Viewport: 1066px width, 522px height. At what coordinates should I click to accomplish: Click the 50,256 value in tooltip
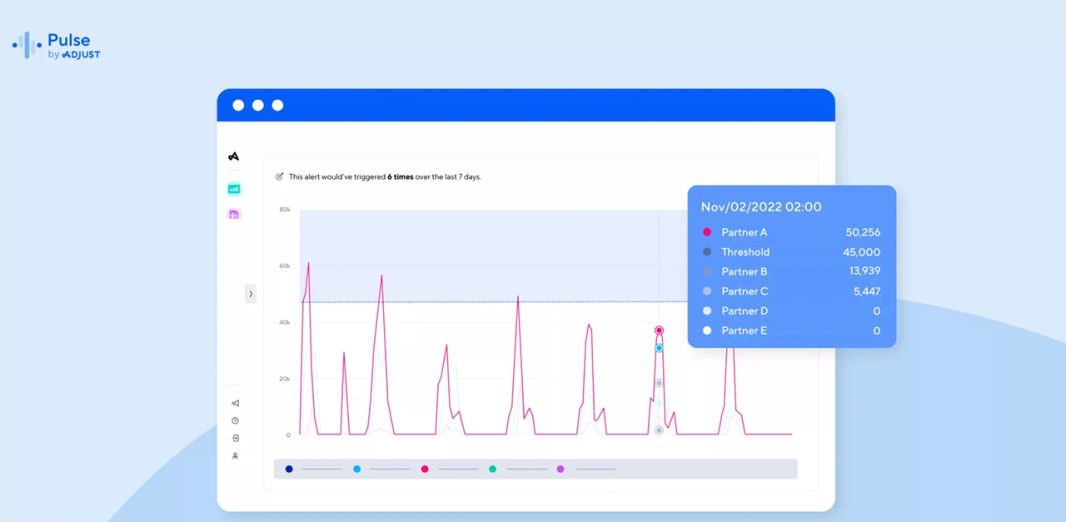pyautogui.click(x=863, y=232)
